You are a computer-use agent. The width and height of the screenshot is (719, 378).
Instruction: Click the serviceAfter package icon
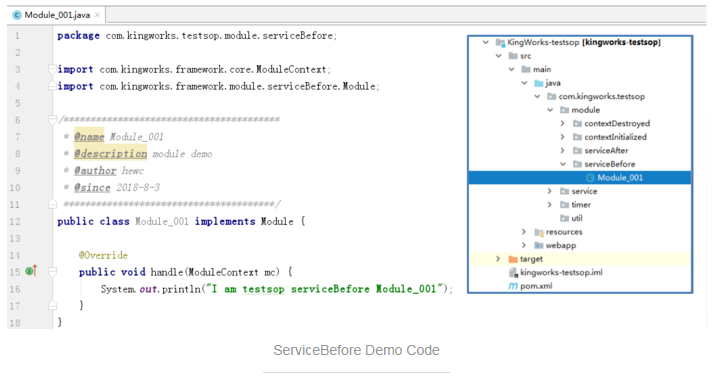(x=577, y=150)
